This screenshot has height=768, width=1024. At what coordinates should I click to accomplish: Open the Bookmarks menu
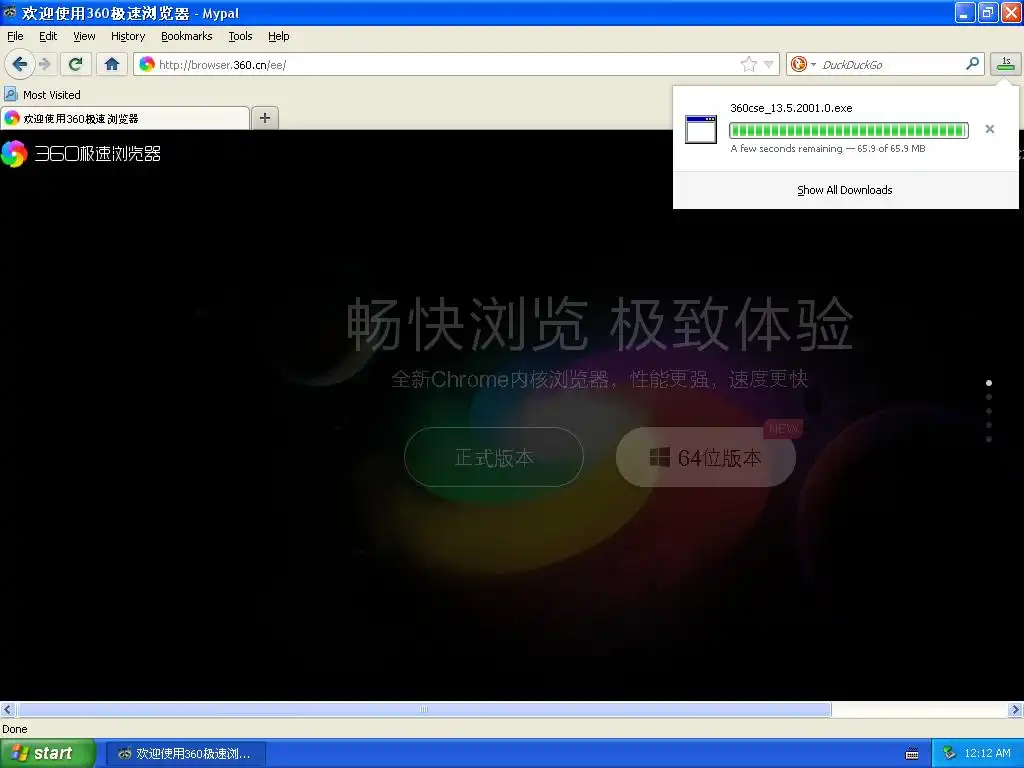point(187,36)
